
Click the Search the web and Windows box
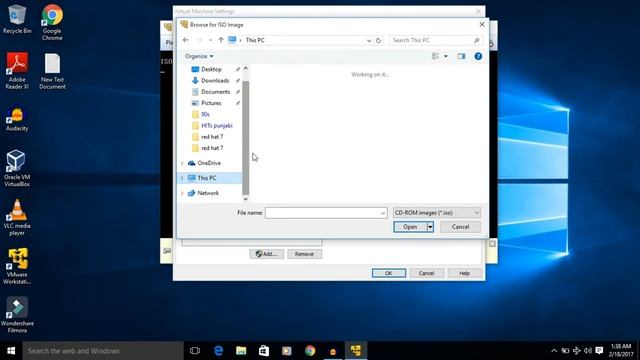click(x=103, y=351)
